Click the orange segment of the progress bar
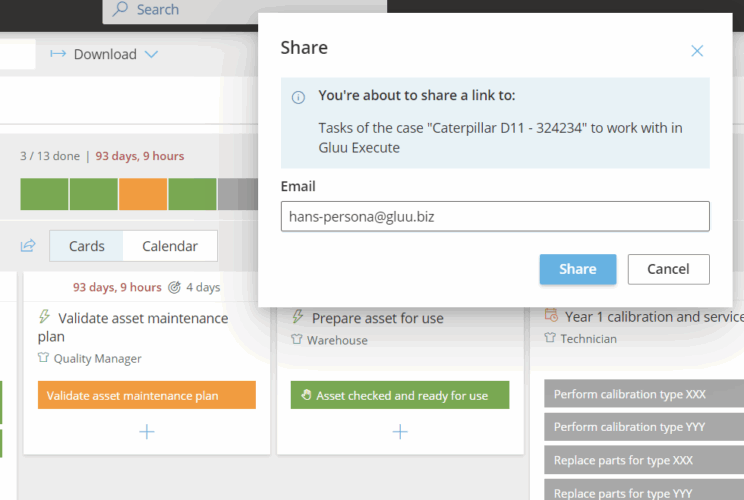The width and height of the screenshot is (744, 500). tap(143, 194)
